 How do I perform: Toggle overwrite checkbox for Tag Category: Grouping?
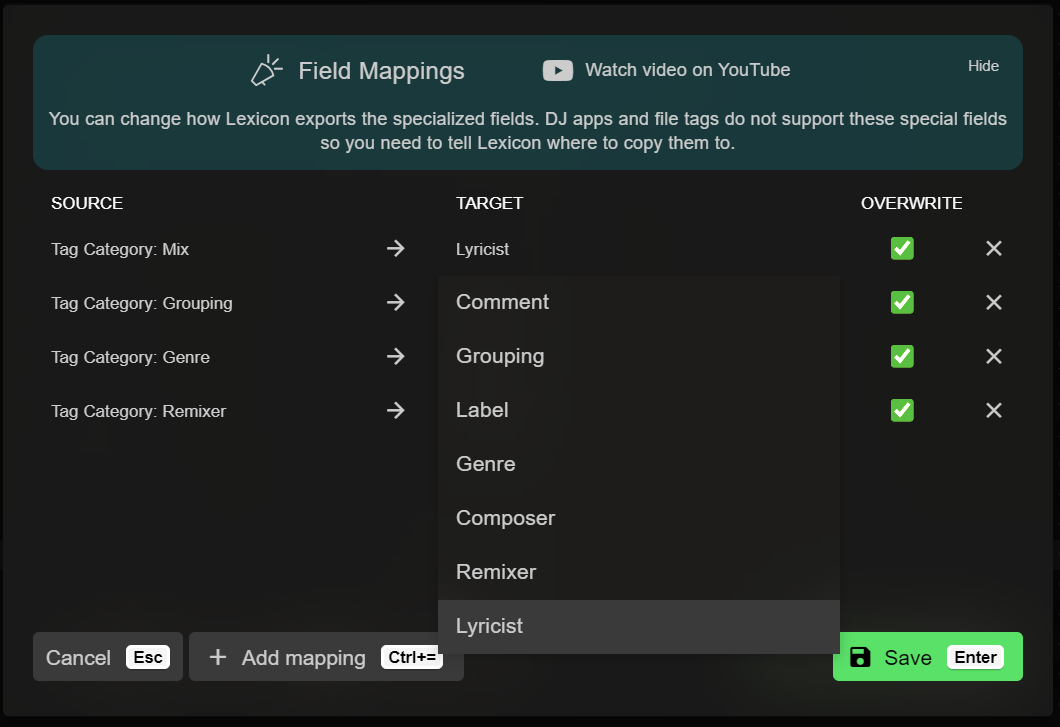click(x=902, y=303)
